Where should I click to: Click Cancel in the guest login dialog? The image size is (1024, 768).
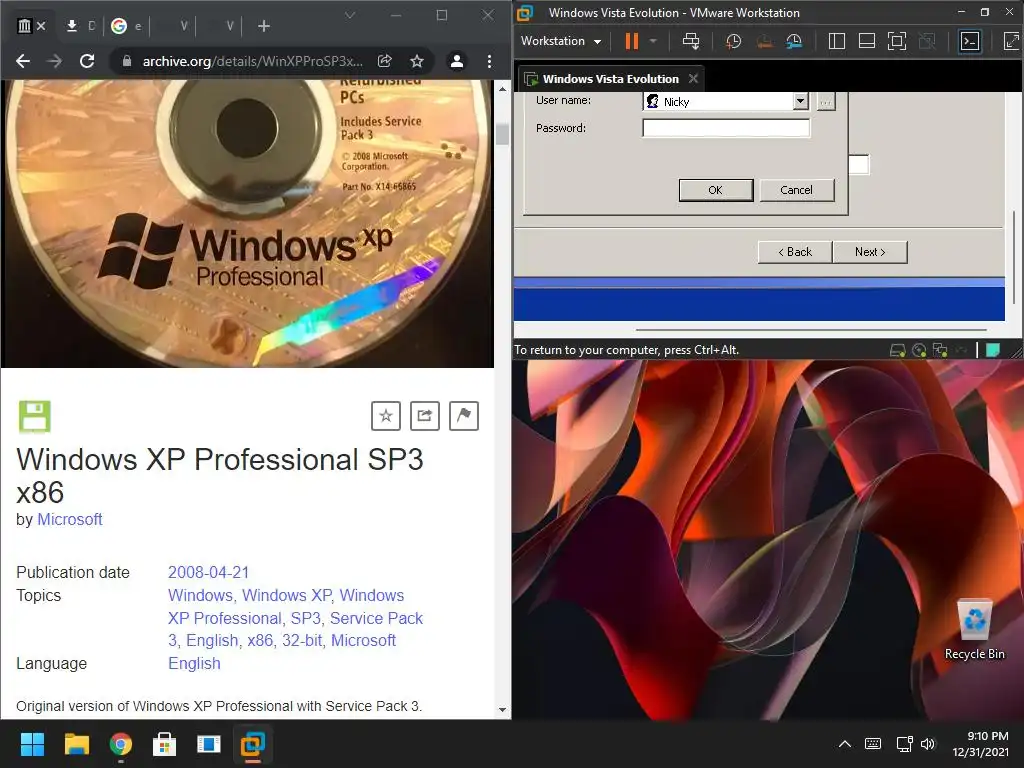coord(797,190)
